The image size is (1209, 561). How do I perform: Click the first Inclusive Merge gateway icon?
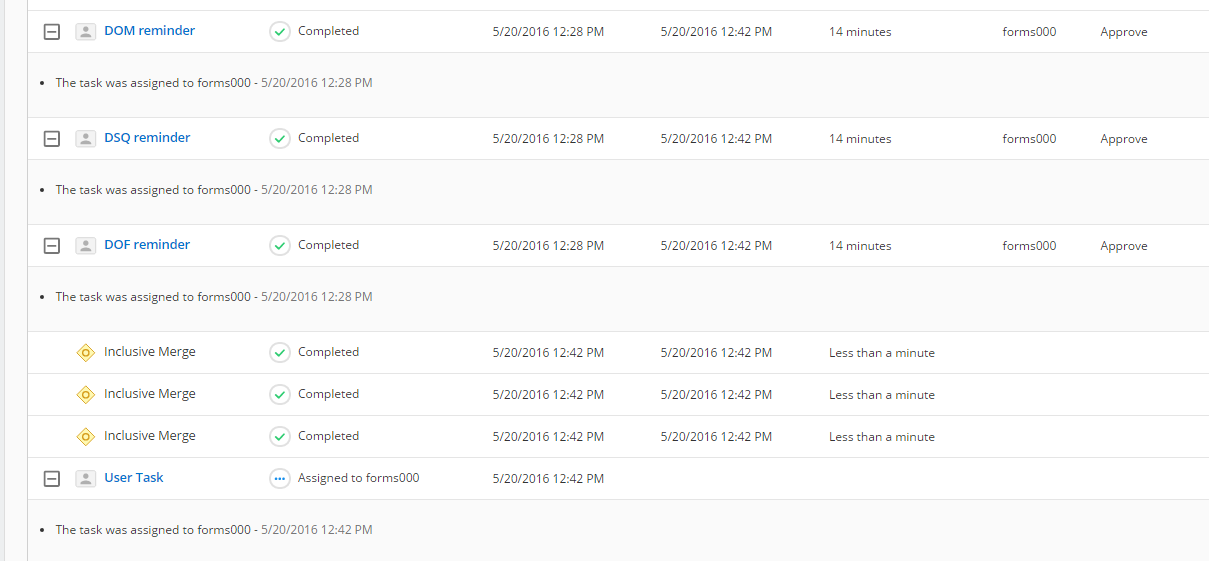tap(86, 353)
